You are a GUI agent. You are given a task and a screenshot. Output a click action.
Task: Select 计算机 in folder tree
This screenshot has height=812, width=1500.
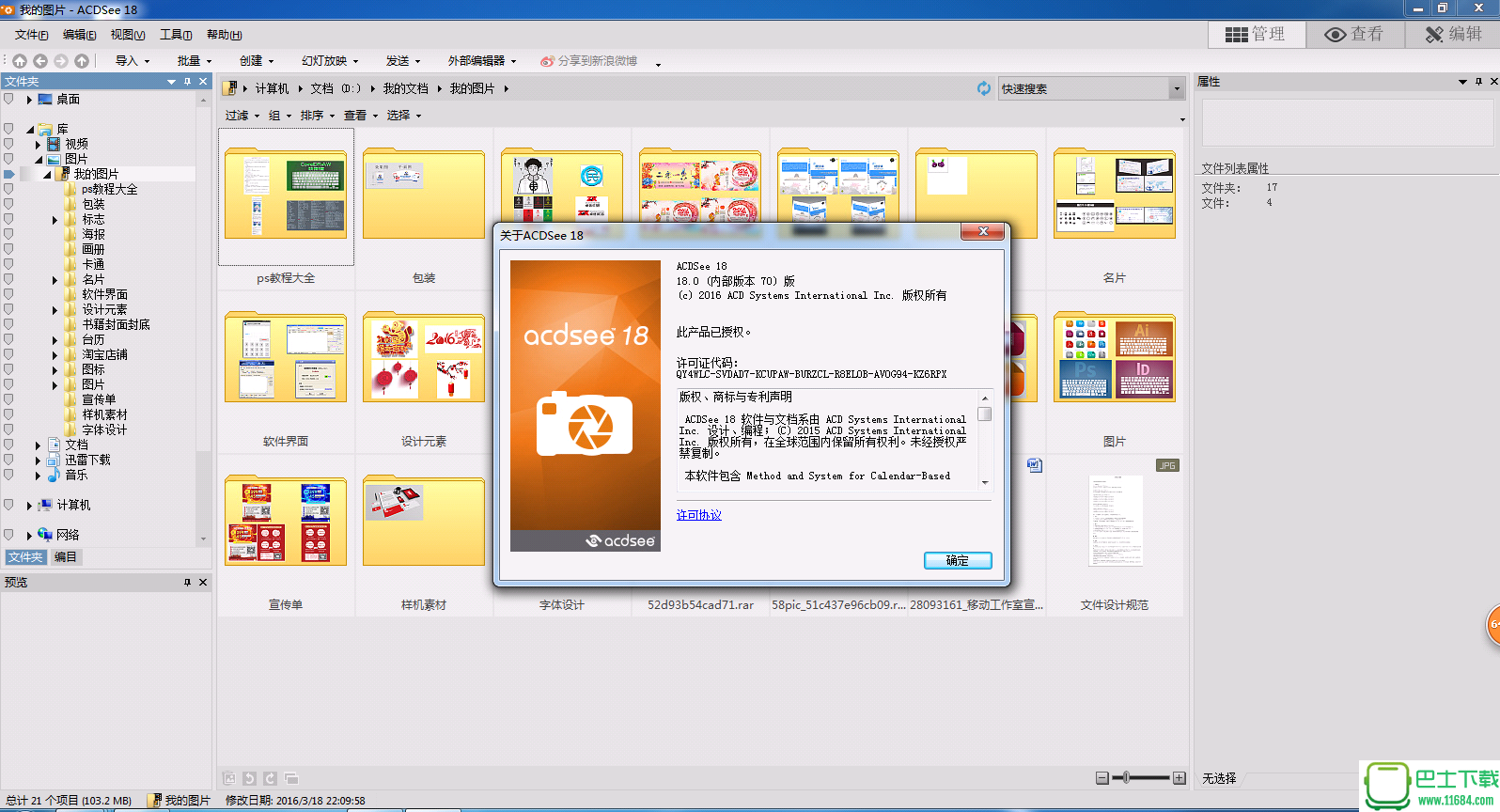click(x=73, y=505)
